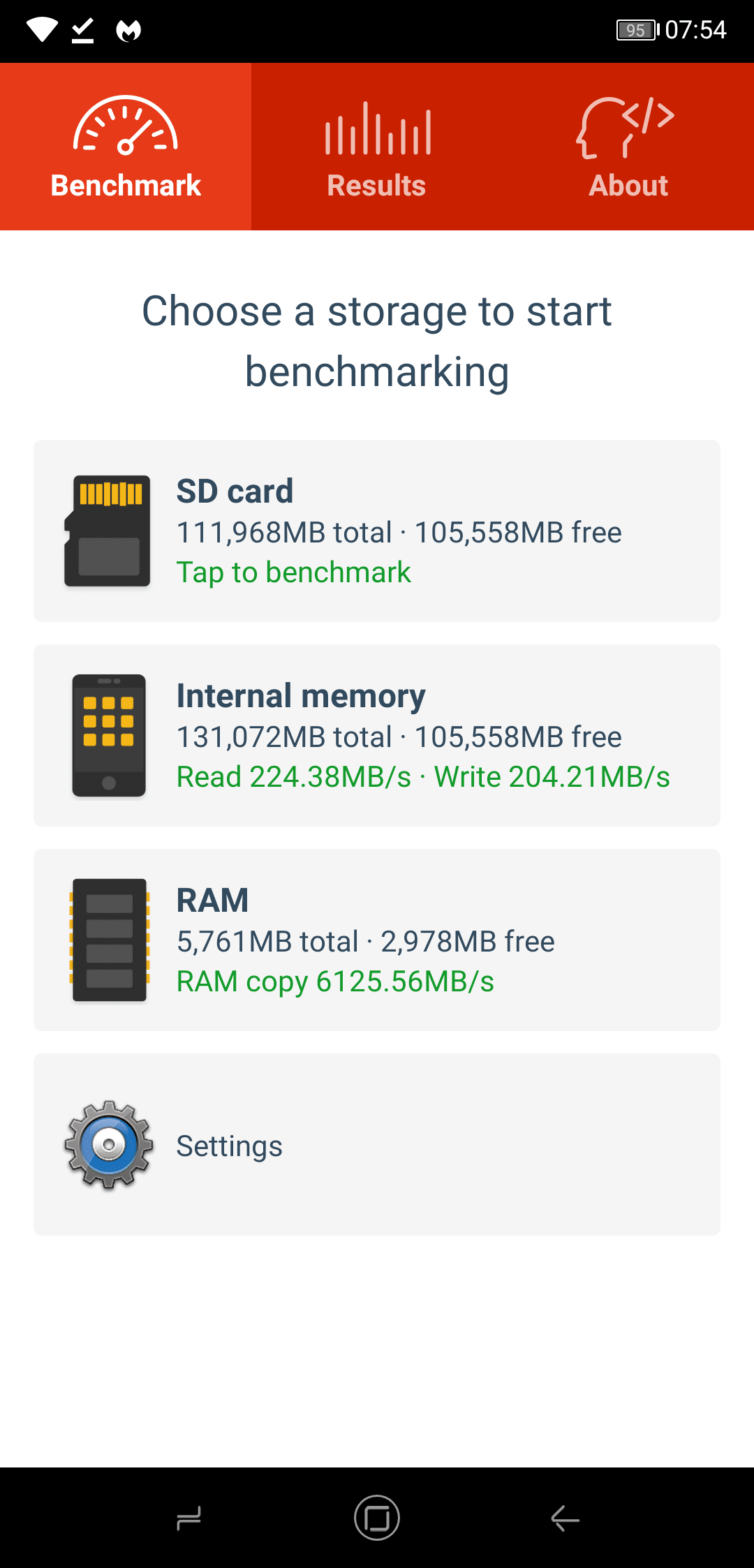Tap the Wi-Fi status icon
This screenshot has height=1568, width=754.
coord(42,29)
